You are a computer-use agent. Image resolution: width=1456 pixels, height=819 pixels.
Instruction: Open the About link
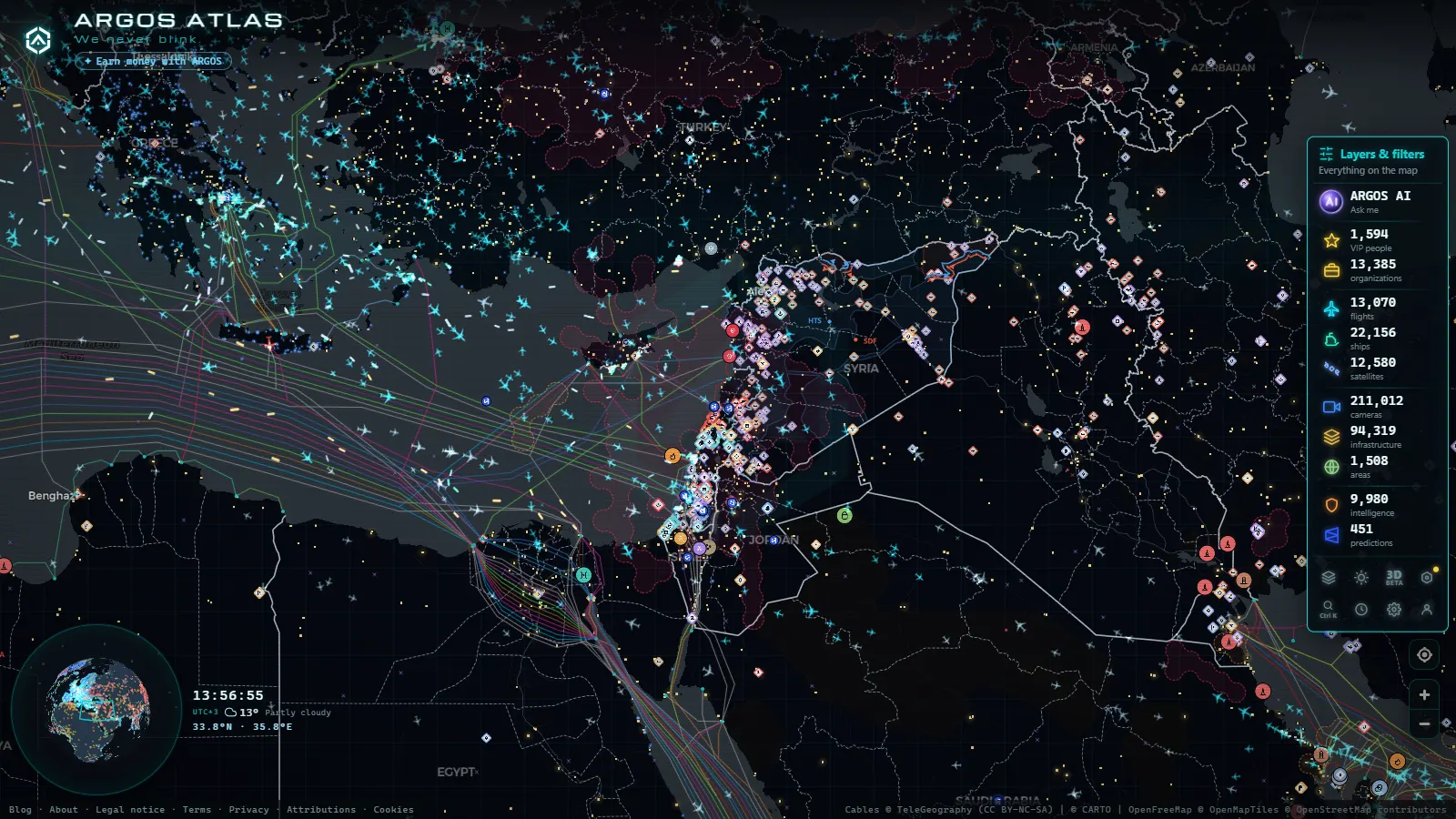click(x=64, y=810)
